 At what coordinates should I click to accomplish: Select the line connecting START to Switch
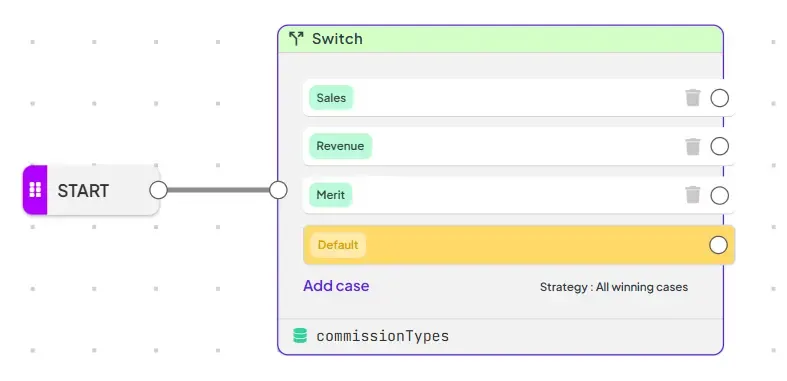[x=218, y=190]
